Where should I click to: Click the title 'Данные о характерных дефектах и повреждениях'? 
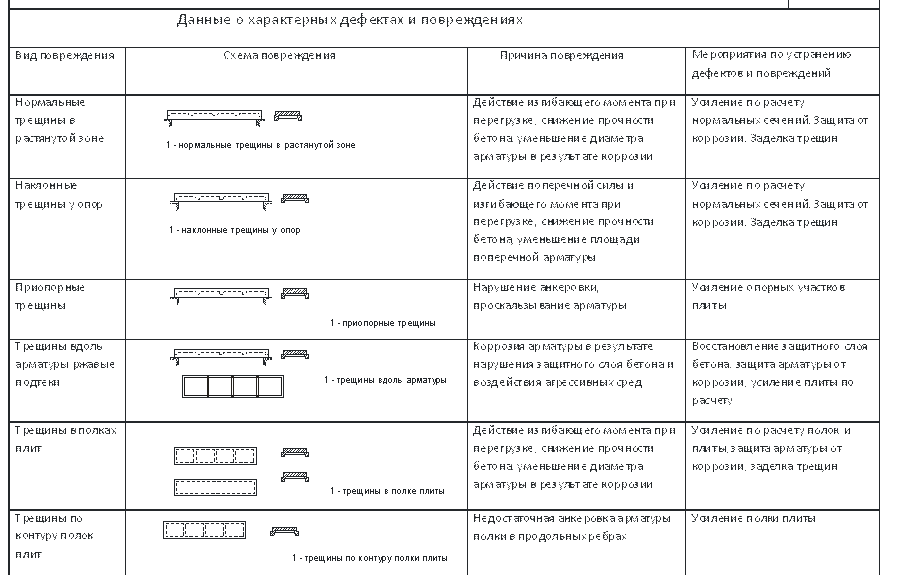pyautogui.click(x=349, y=21)
